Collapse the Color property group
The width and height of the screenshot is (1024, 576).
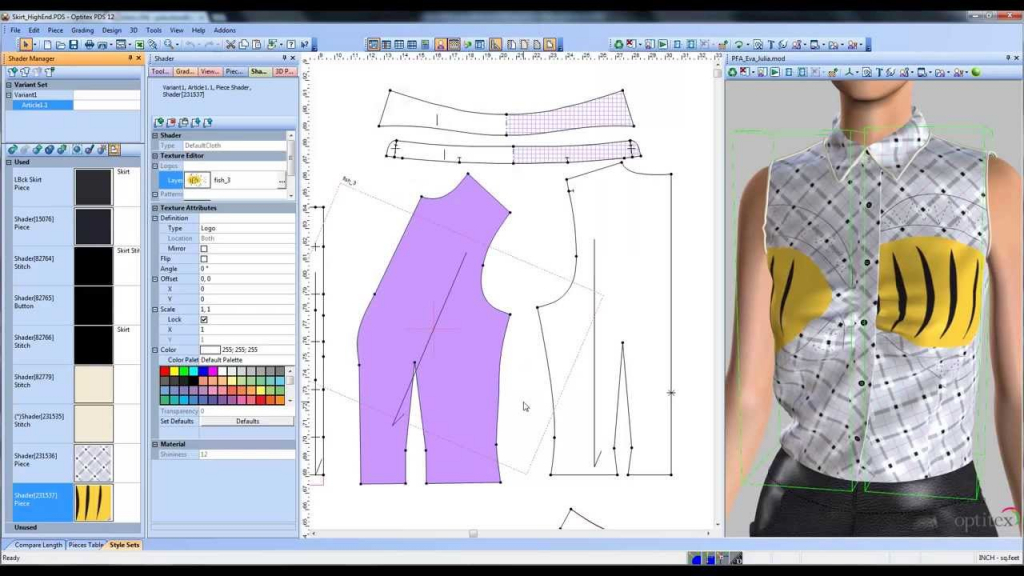(x=155, y=350)
